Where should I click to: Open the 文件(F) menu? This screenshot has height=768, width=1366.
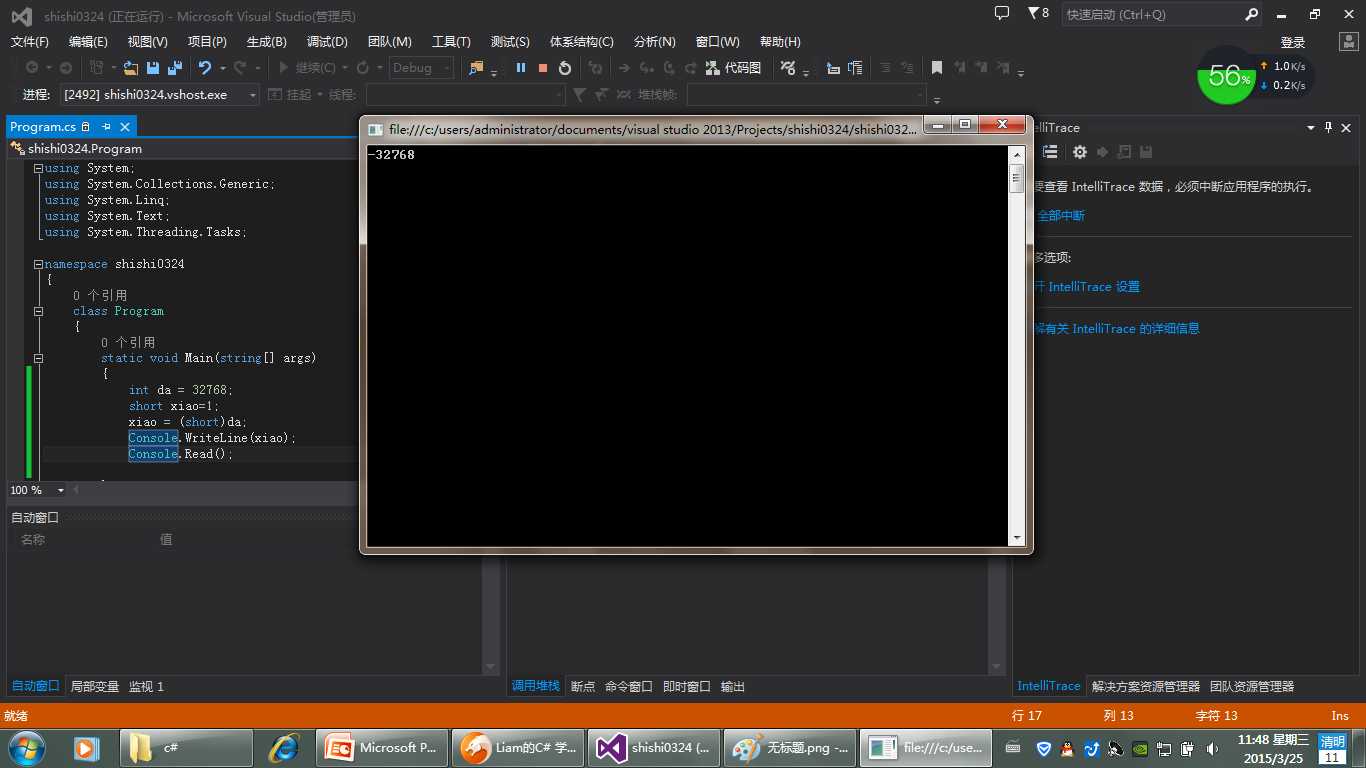pos(30,41)
